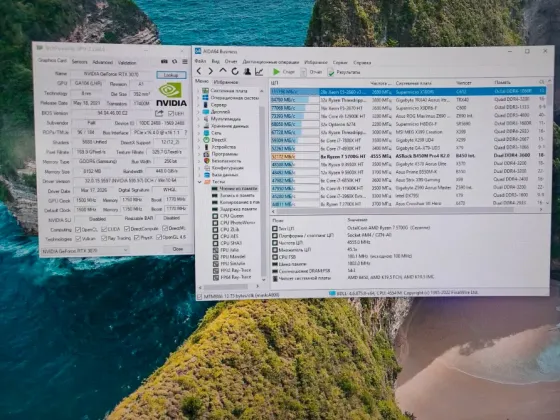The image size is (560, 420).
Task: Click the Lookup button in GPU-Z
Action: (x=171, y=75)
